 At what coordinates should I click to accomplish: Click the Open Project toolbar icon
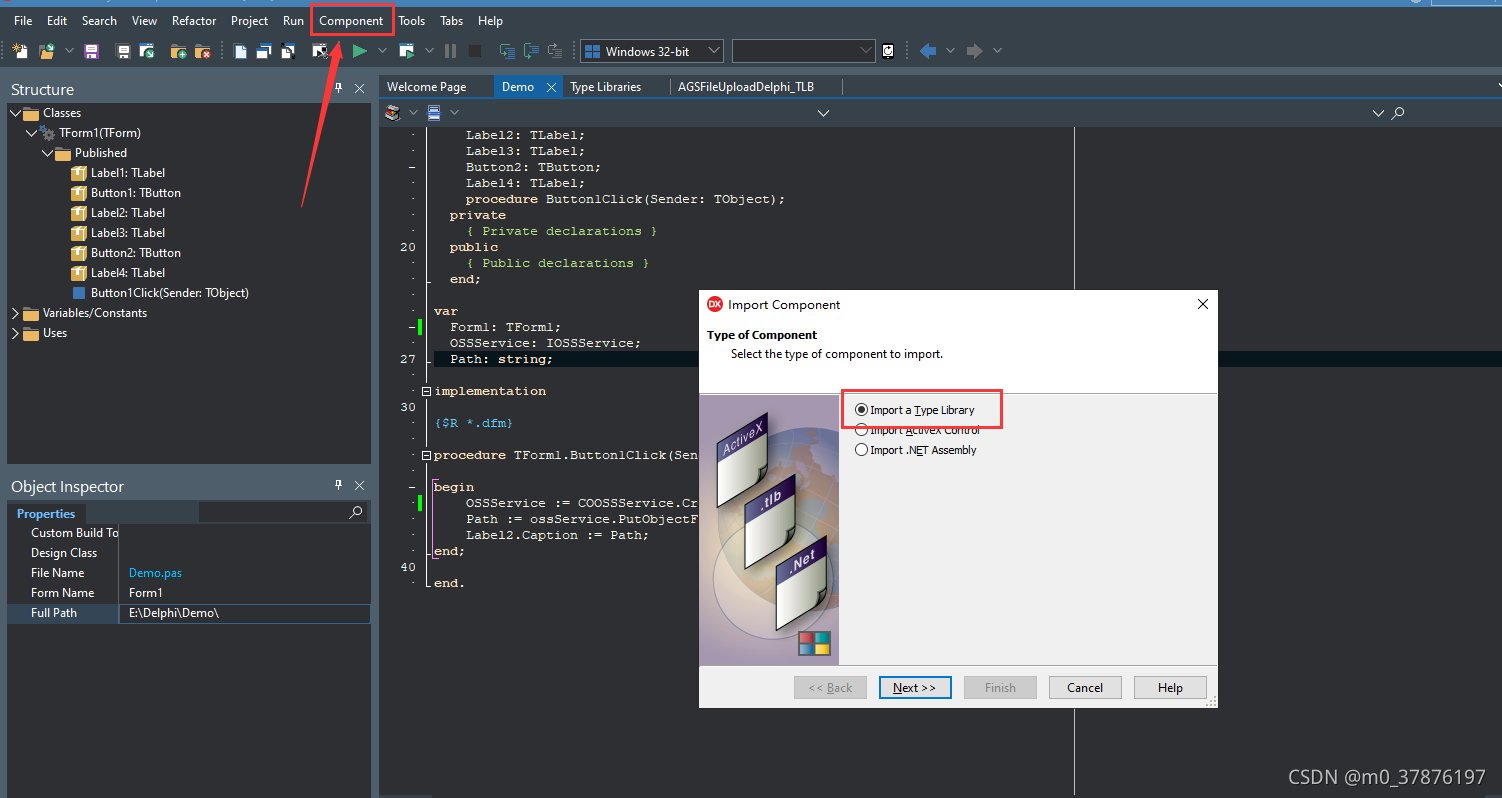point(147,51)
